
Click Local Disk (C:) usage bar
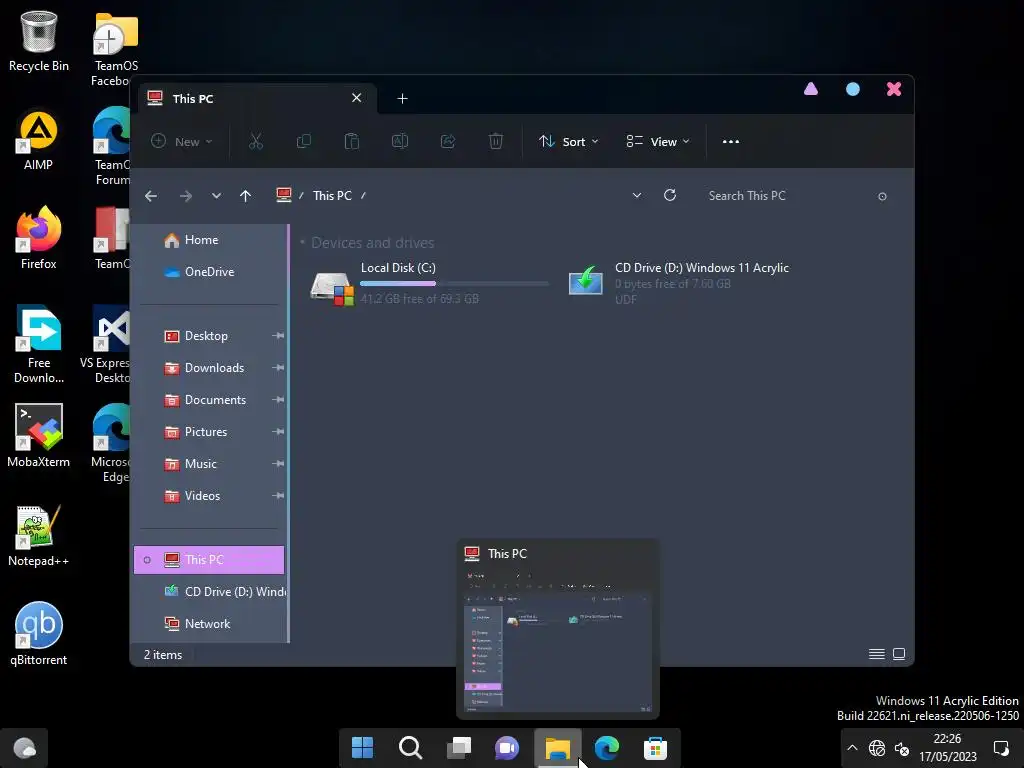455,283
